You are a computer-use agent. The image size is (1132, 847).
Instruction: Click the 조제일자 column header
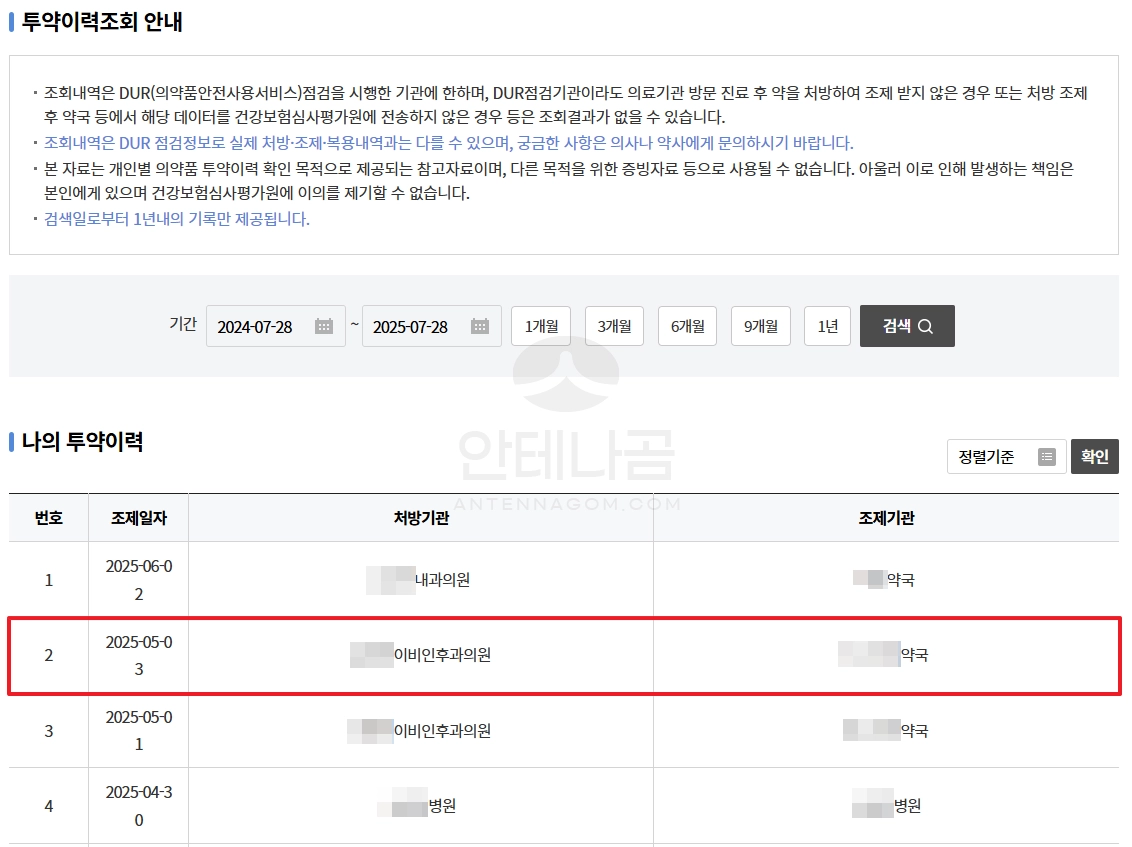click(x=139, y=518)
